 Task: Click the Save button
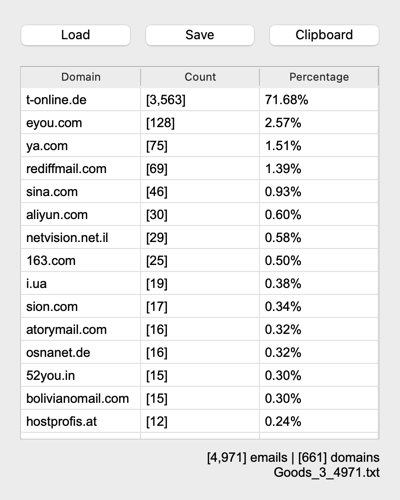[200, 35]
